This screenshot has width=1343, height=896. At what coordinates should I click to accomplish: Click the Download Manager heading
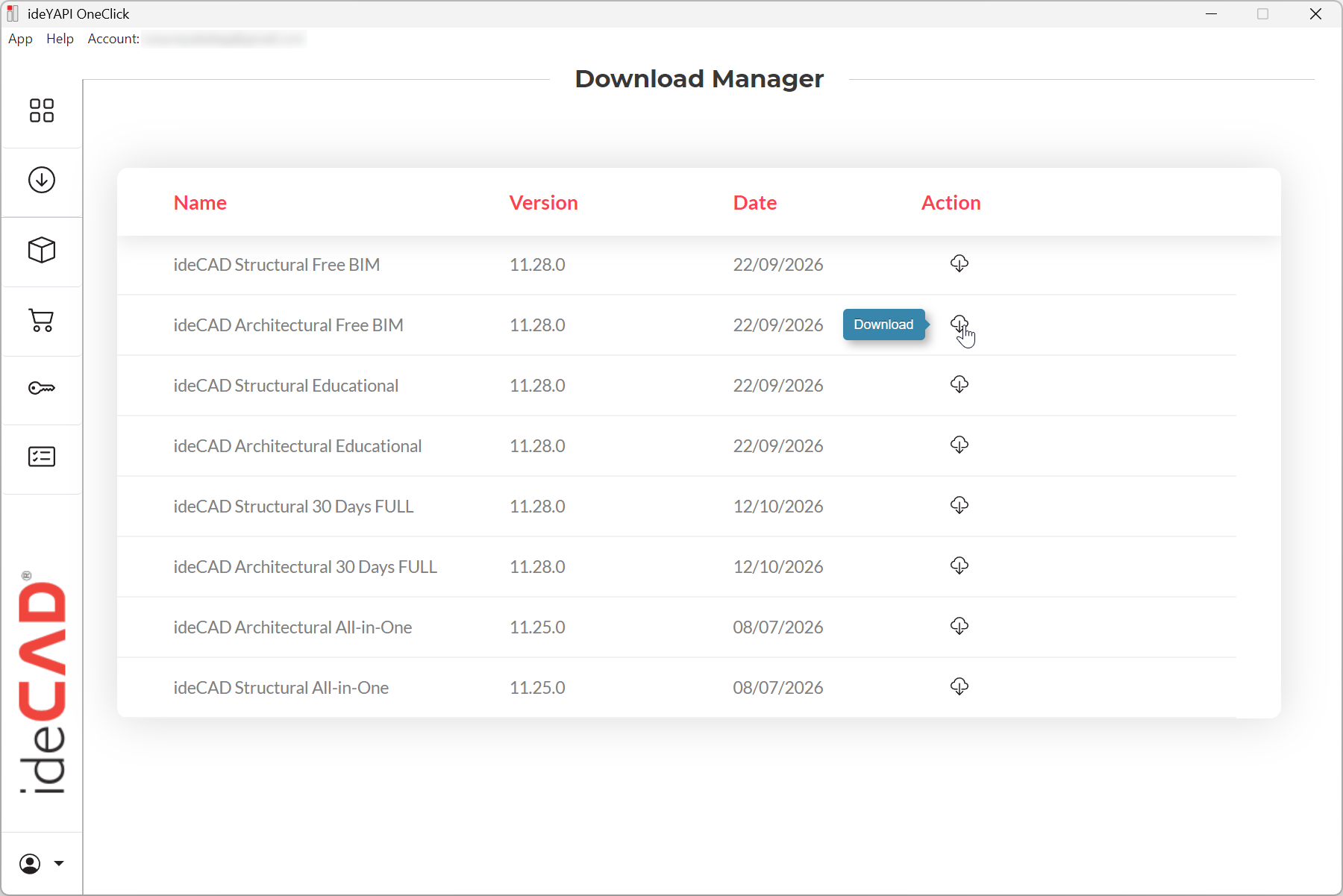pyautogui.click(x=699, y=79)
